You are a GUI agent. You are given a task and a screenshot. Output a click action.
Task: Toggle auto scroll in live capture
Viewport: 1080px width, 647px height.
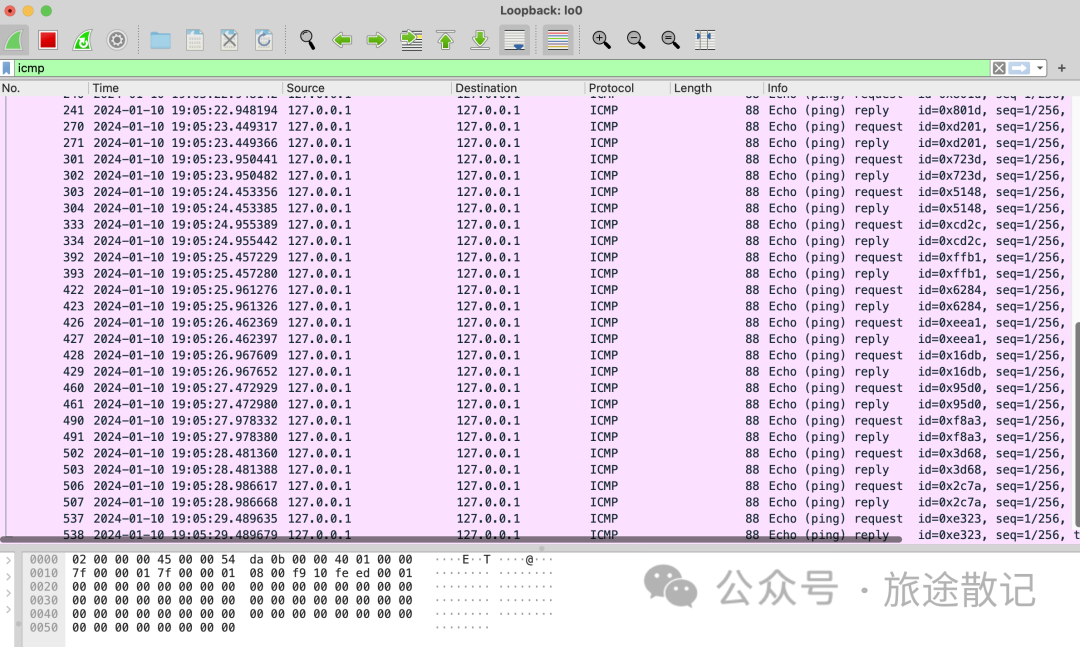(513, 40)
